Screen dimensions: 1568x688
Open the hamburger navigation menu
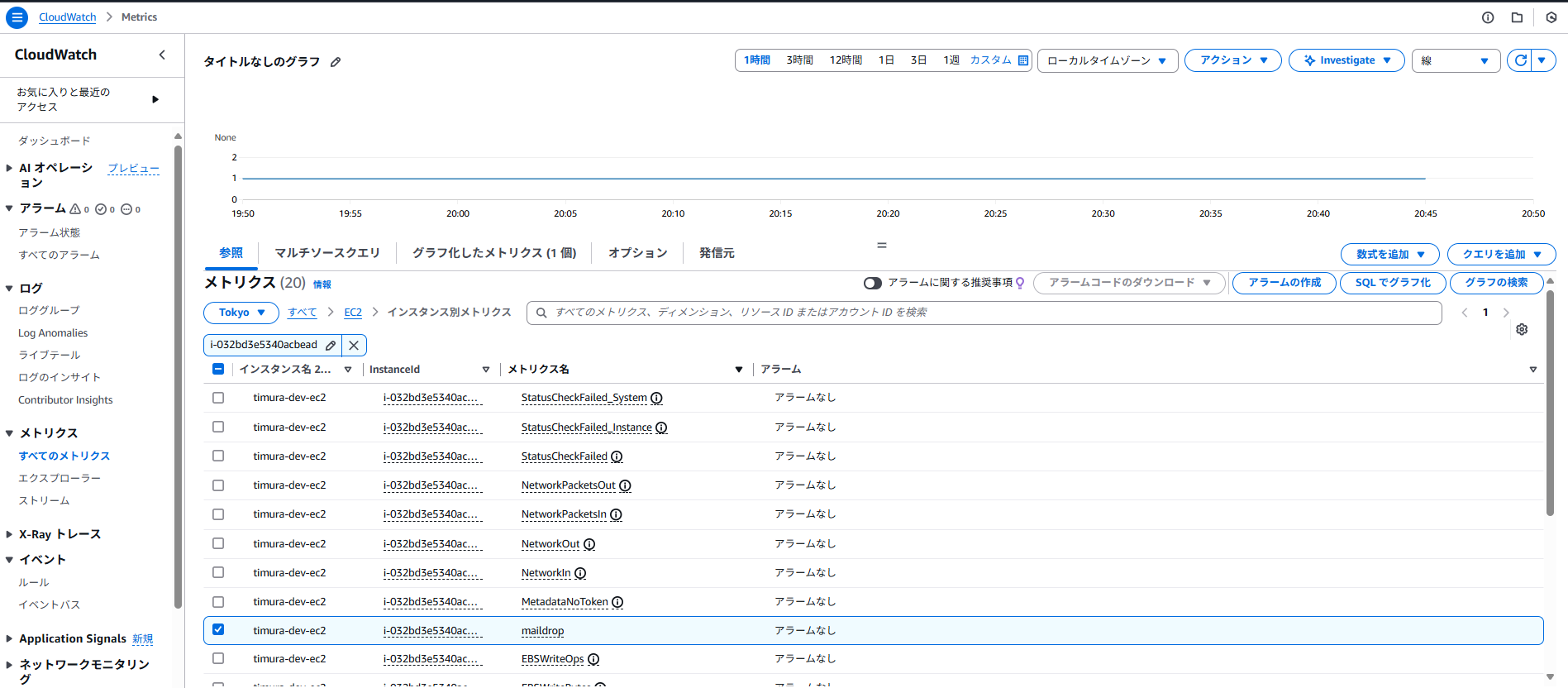[x=17, y=17]
